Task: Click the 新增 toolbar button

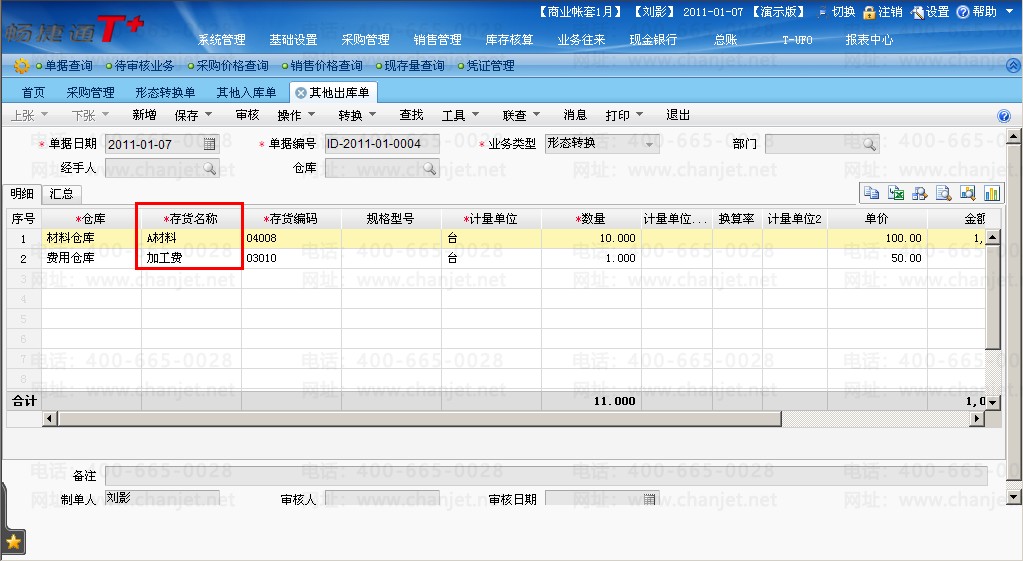Action: (144, 115)
